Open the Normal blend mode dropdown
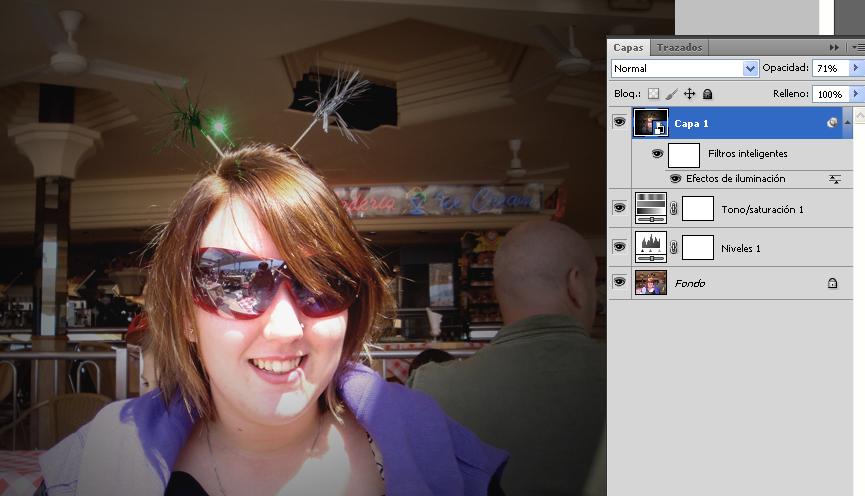This screenshot has height=496, width=865. (x=750, y=69)
